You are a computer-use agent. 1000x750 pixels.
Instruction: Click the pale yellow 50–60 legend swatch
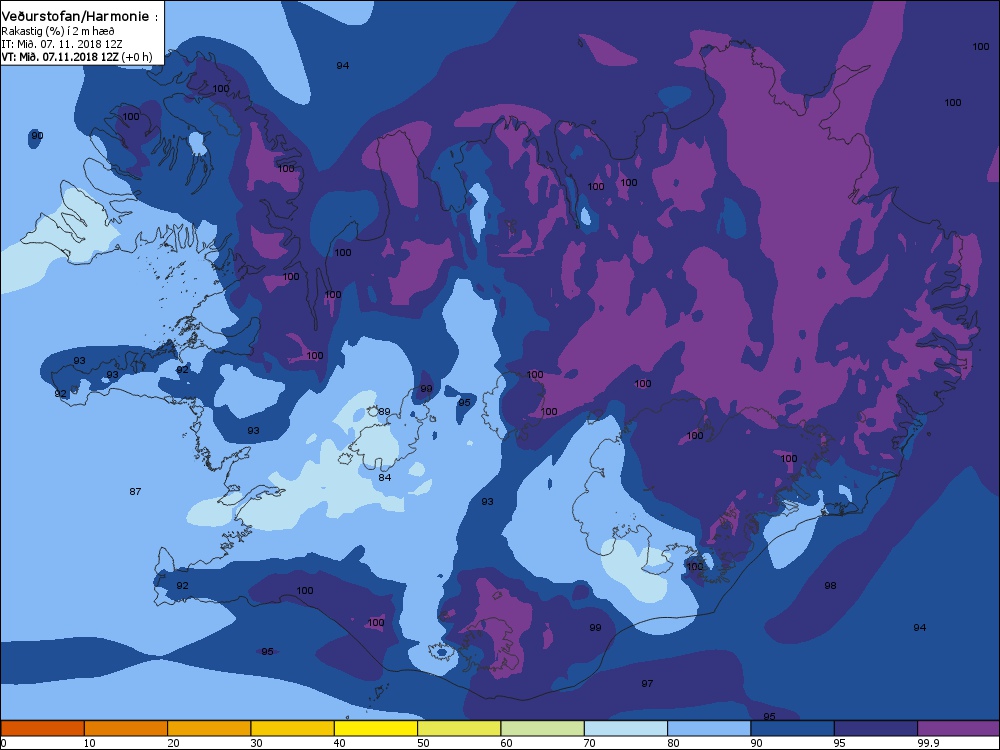459,728
